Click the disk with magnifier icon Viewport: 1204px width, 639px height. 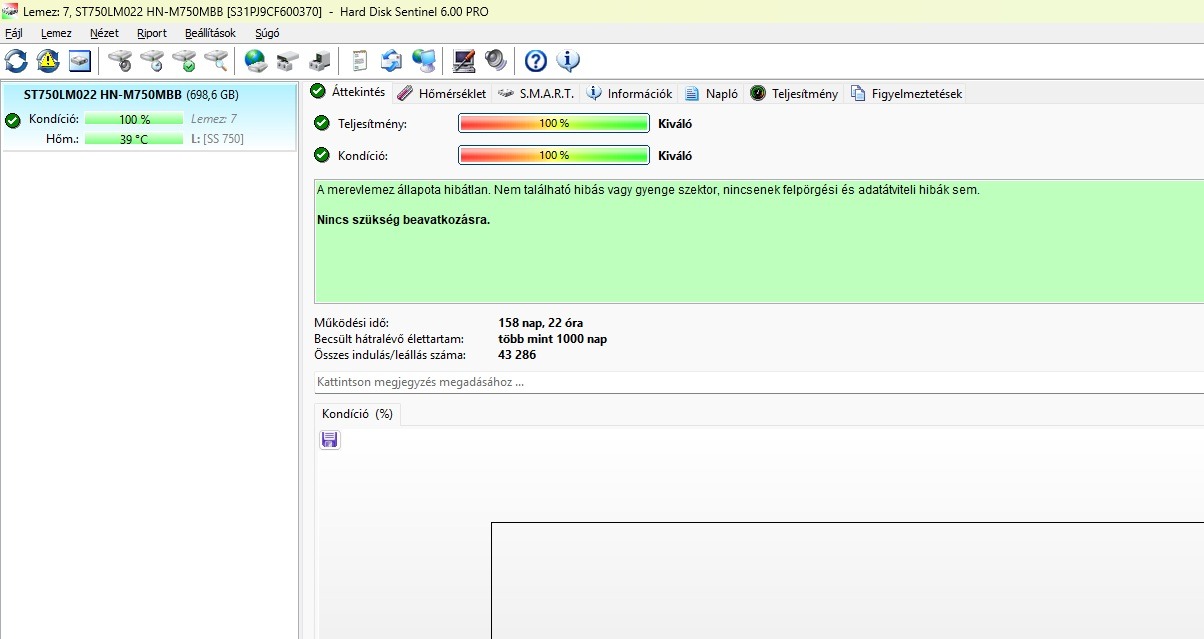pyautogui.click(x=216, y=61)
